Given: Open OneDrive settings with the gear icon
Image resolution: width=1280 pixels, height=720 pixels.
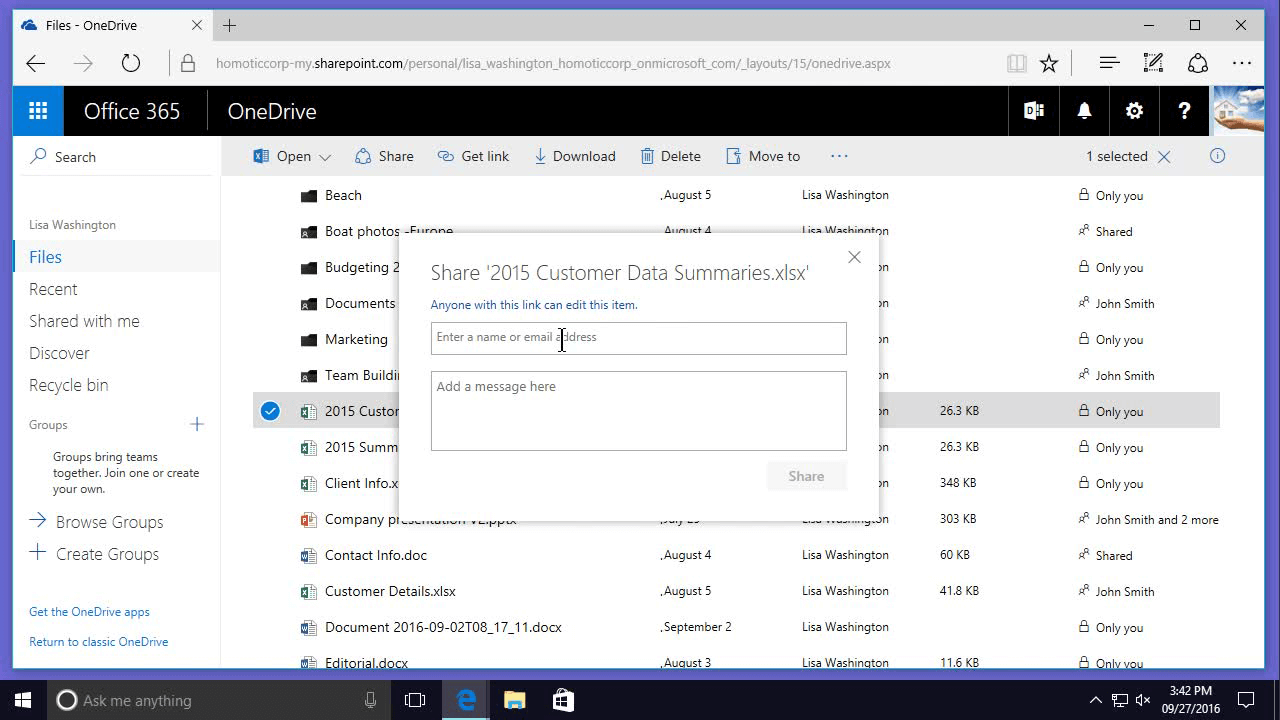Looking at the screenshot, I should click(1134, 110).
